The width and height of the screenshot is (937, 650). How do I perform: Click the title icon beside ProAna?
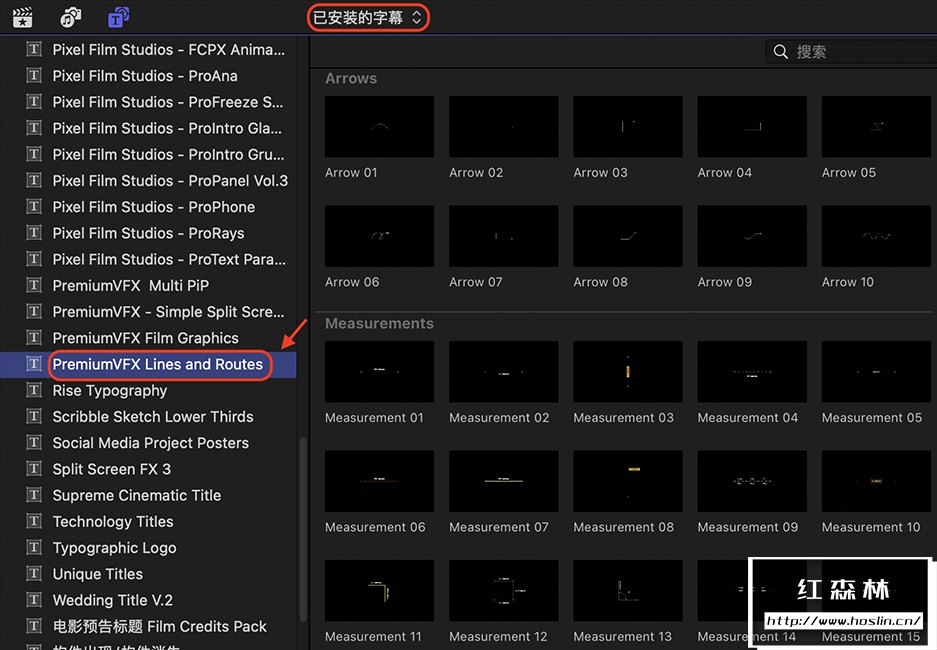34,75
